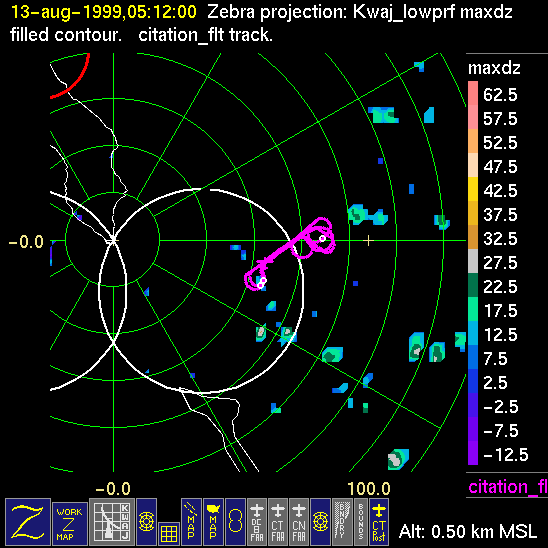Click the figure-eight loop icon
Screen dimensions: 548x548
235,522
